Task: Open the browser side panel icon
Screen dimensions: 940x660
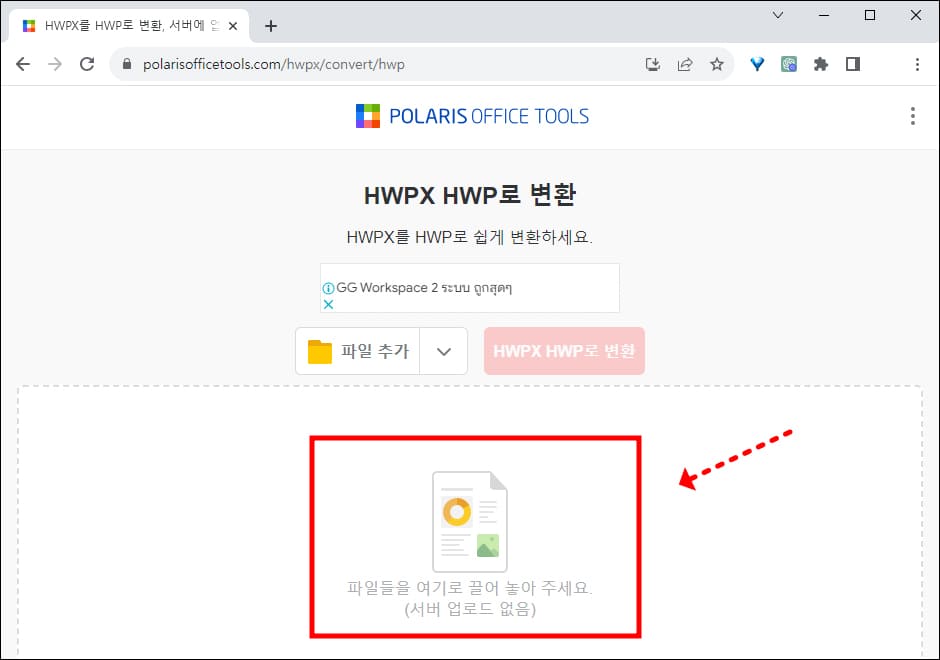Action: click(x=853, y=63)
